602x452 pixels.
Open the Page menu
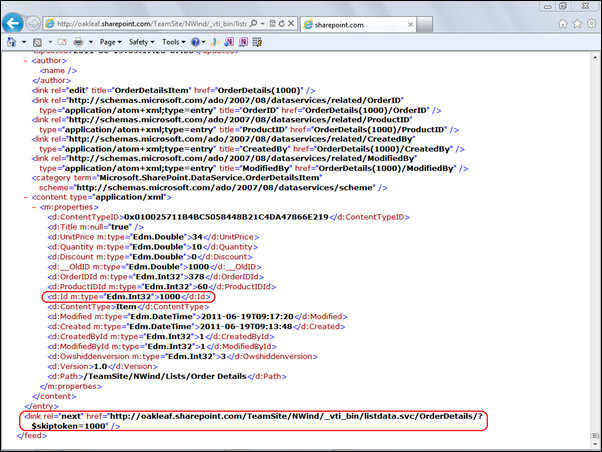[111, 42]
